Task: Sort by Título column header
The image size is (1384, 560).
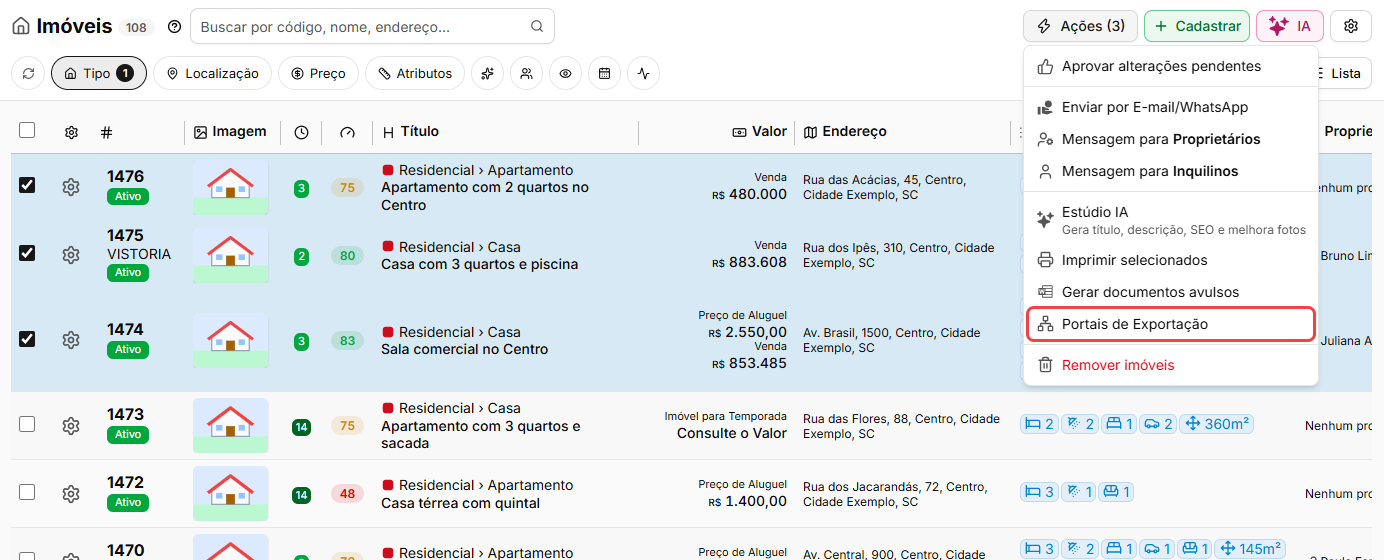Action: tap(411, 131)
